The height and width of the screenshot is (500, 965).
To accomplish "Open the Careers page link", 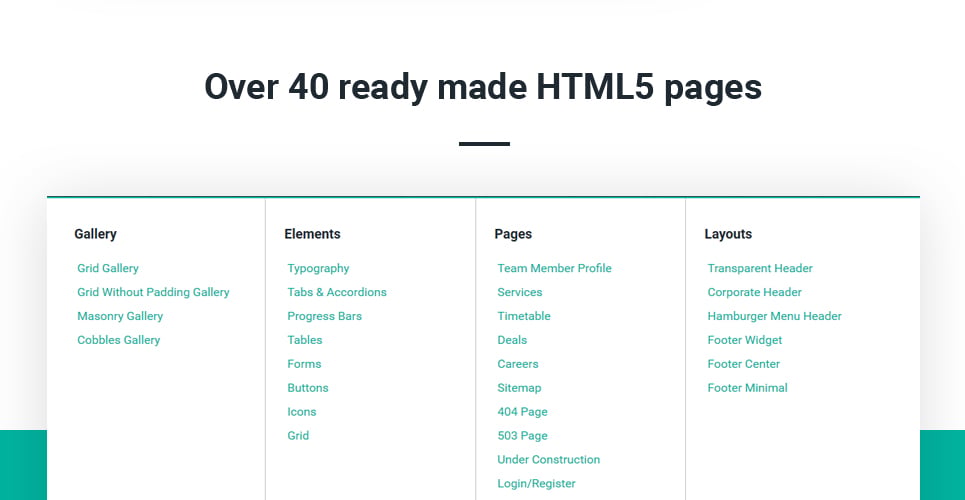I will tap(518, 365).
